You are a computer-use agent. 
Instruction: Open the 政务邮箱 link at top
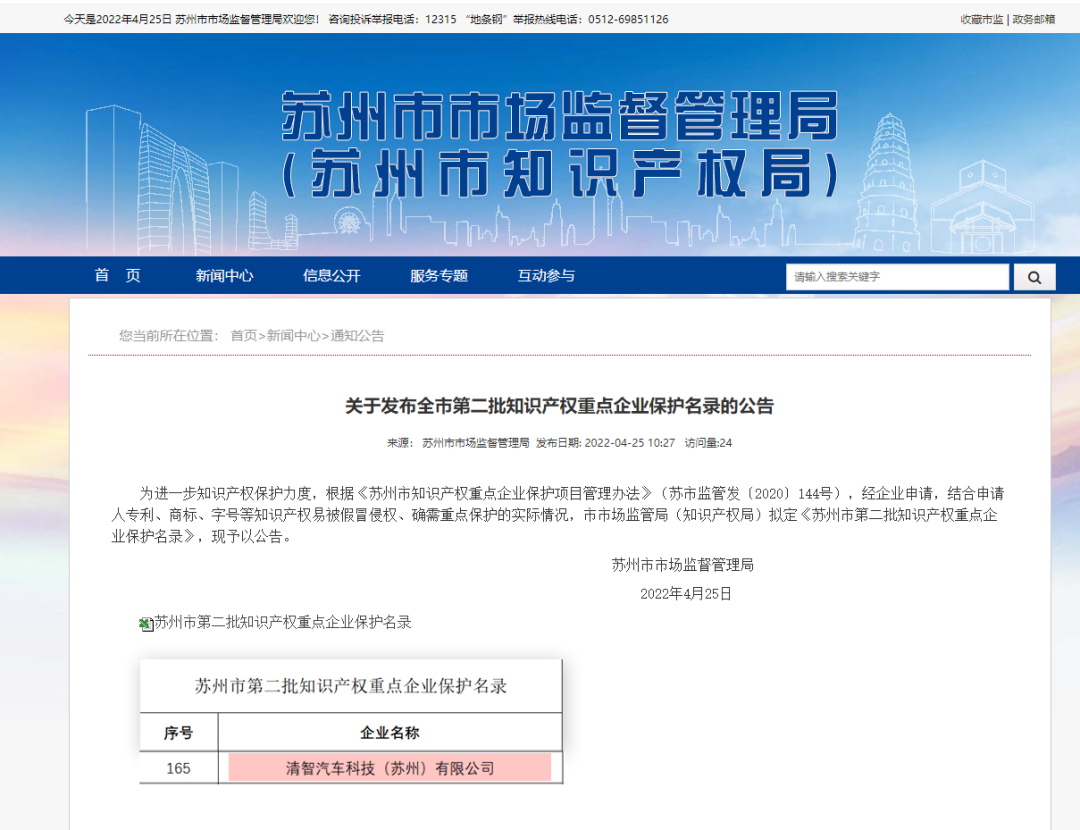coord(1033,19)
